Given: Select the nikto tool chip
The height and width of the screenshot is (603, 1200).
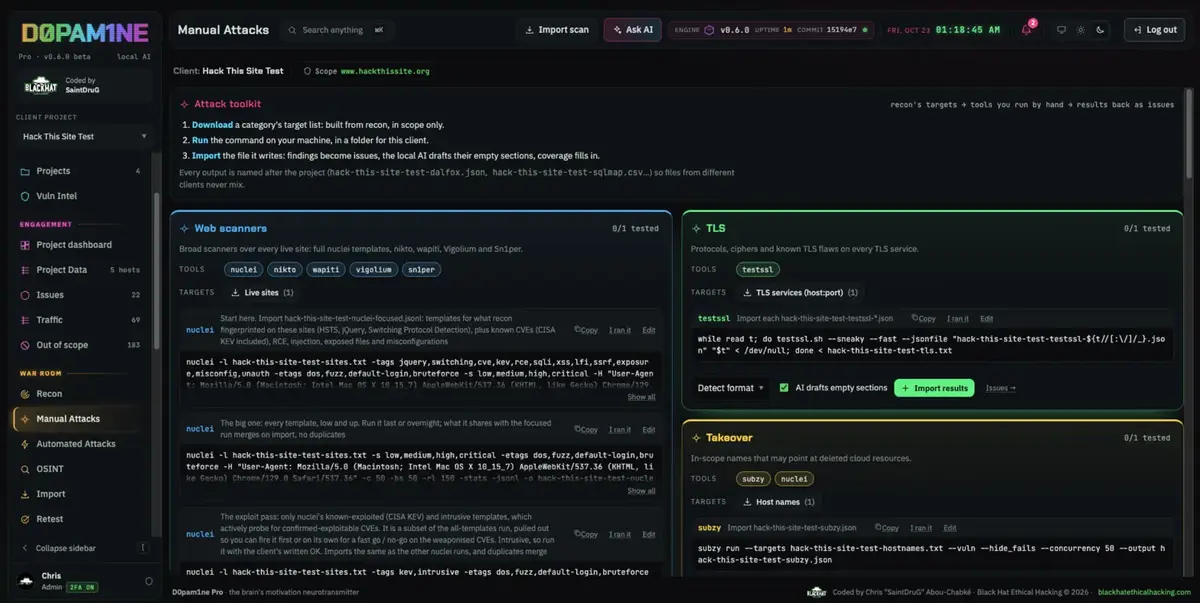Looking at the screenshot, I should (284, 269).
